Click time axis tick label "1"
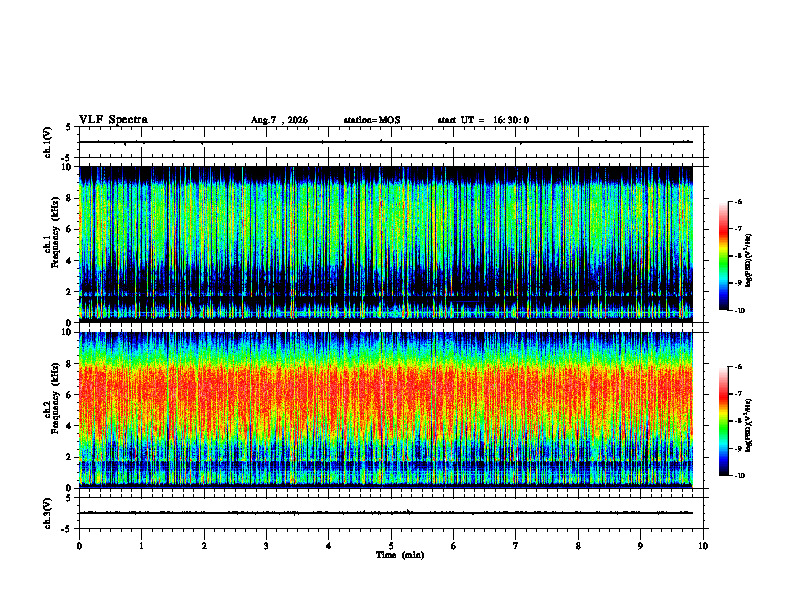This screenshot has width=792, height=612. tap(141, 546)
